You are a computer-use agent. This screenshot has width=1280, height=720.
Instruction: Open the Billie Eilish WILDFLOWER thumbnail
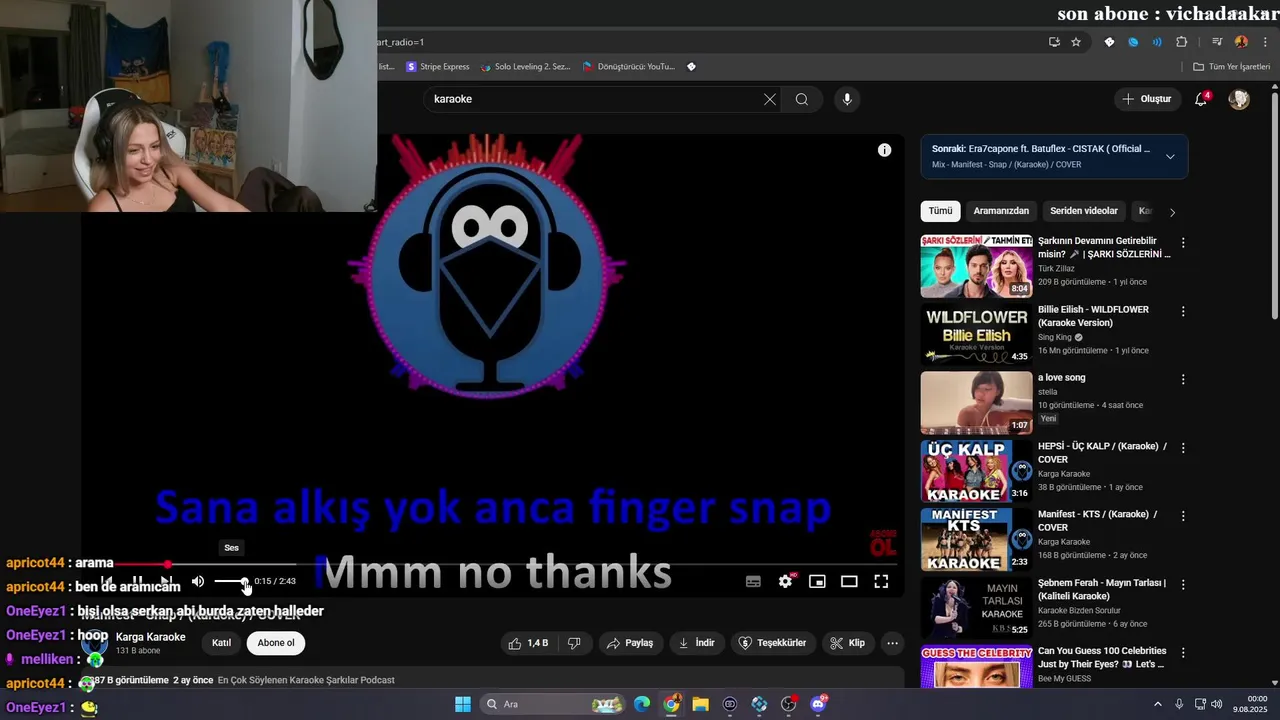tap(976, 334)
